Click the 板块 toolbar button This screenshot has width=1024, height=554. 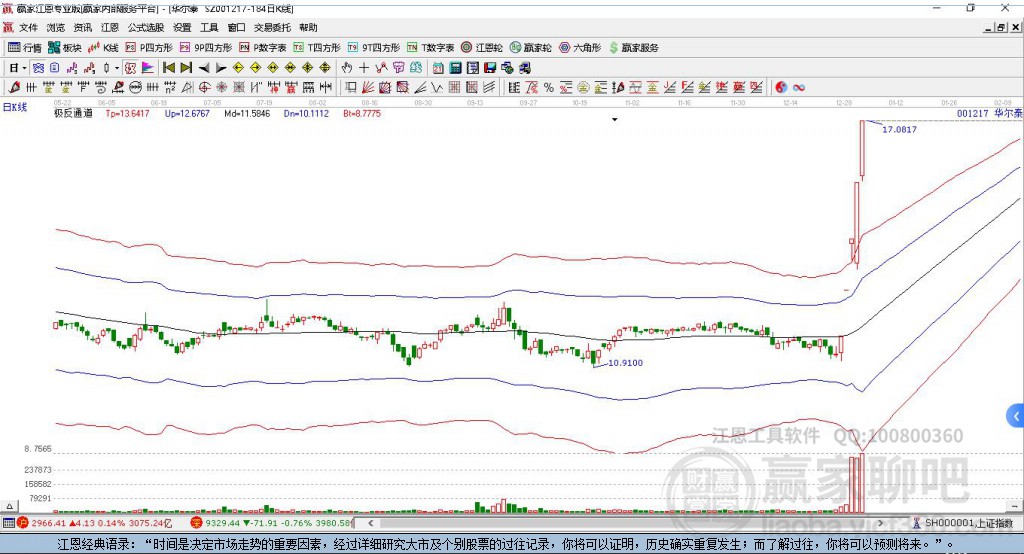65,48
